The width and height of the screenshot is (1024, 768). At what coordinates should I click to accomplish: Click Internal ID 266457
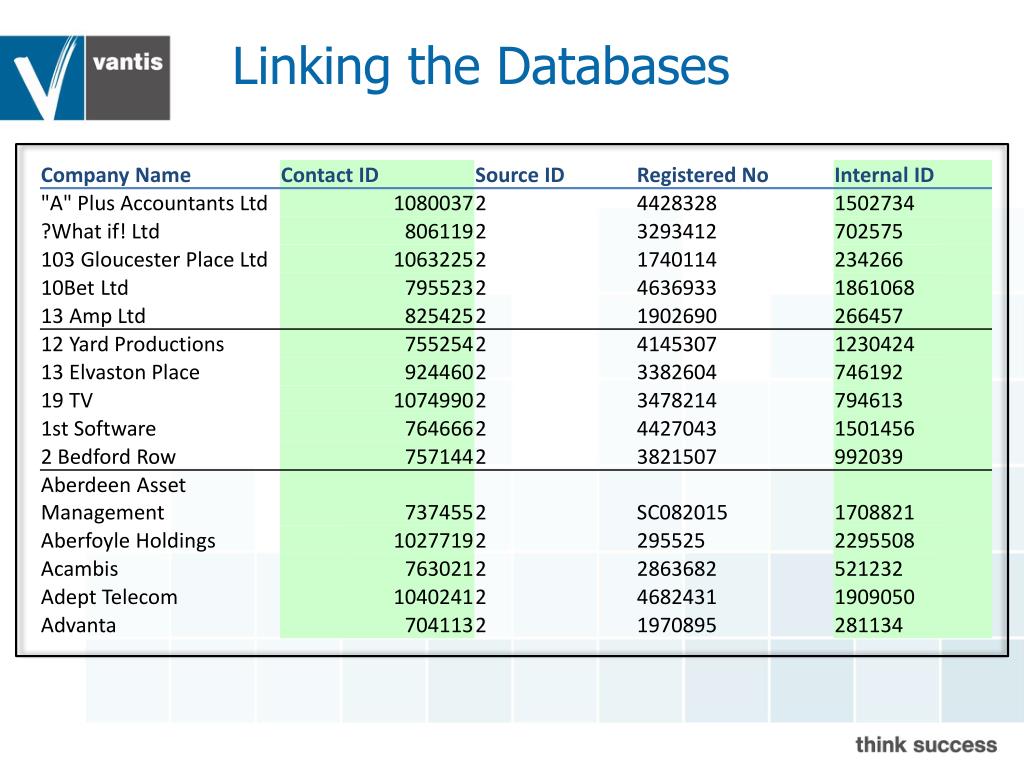(x=869, y=316)
